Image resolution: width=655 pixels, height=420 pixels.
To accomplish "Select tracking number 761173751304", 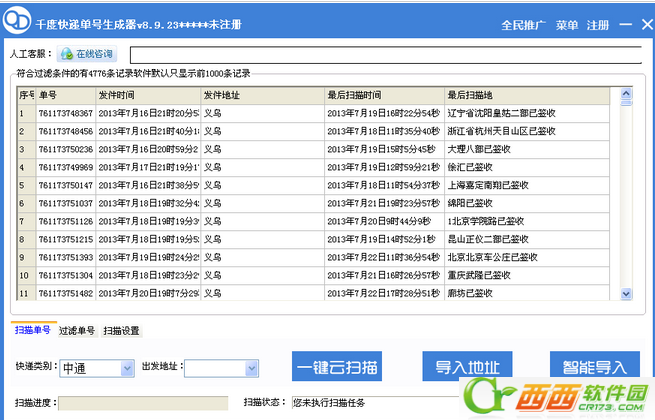I will pyautogui.click(x=66, y=275).
